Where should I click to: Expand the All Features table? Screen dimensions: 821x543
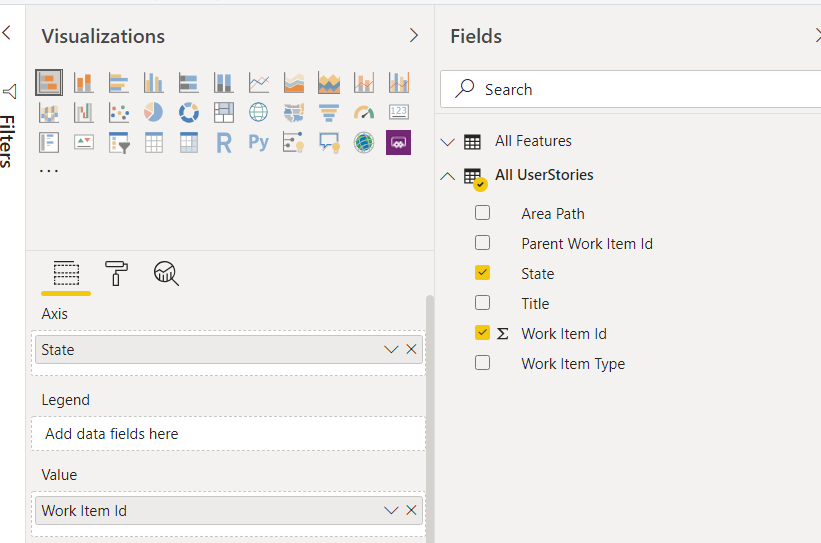pyautogui.click(x=448, y=142)
